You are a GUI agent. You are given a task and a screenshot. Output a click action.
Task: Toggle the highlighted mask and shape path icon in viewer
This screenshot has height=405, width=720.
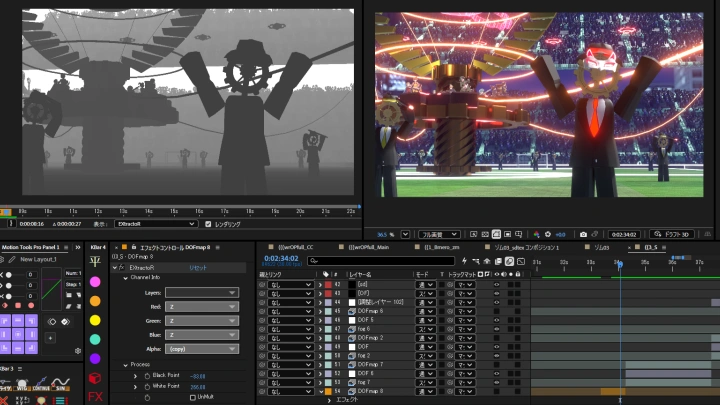point(496,235)
